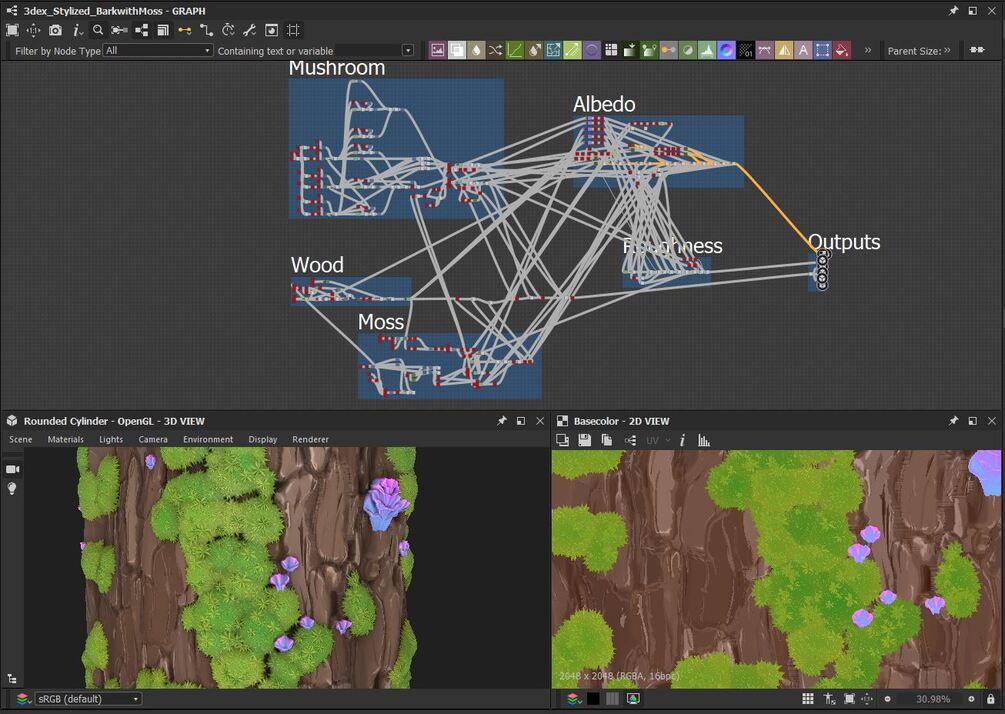
Task: Add a Channel Shuffle node
Action: pos(495,50)
